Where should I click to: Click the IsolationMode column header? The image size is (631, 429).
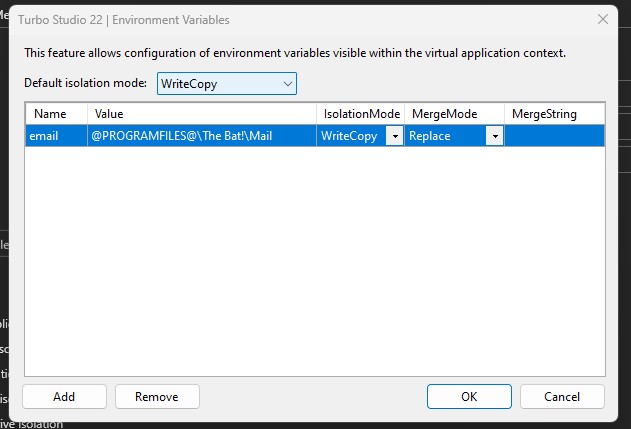(360, 114)
